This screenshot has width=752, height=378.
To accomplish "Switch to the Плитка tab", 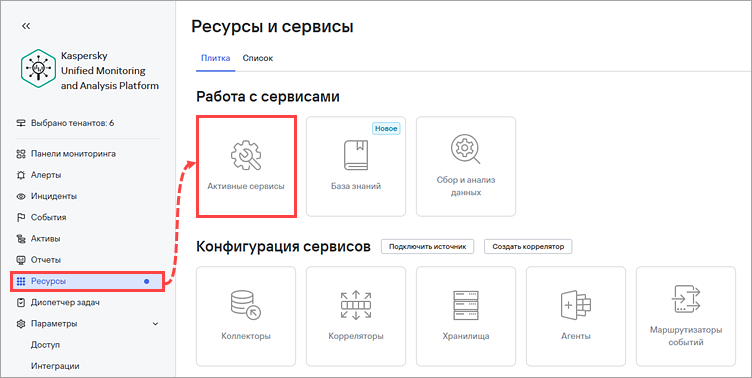I will (215, 58).
